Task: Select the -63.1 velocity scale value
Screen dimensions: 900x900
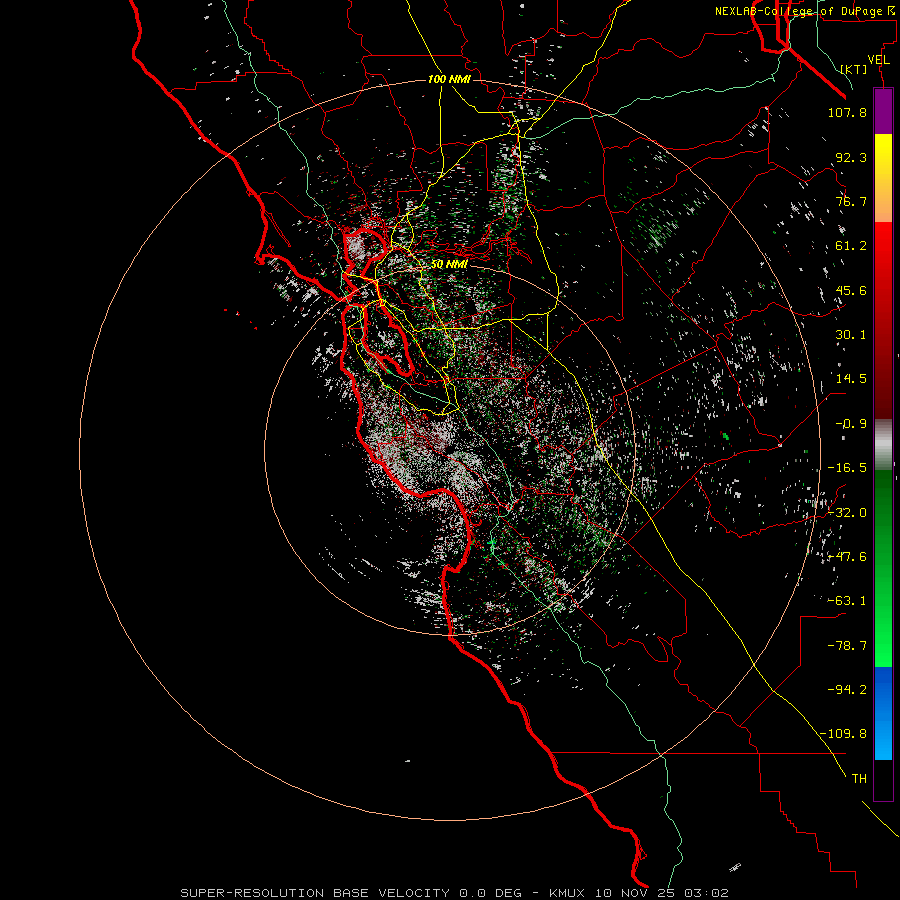Action: pos(847,601)
